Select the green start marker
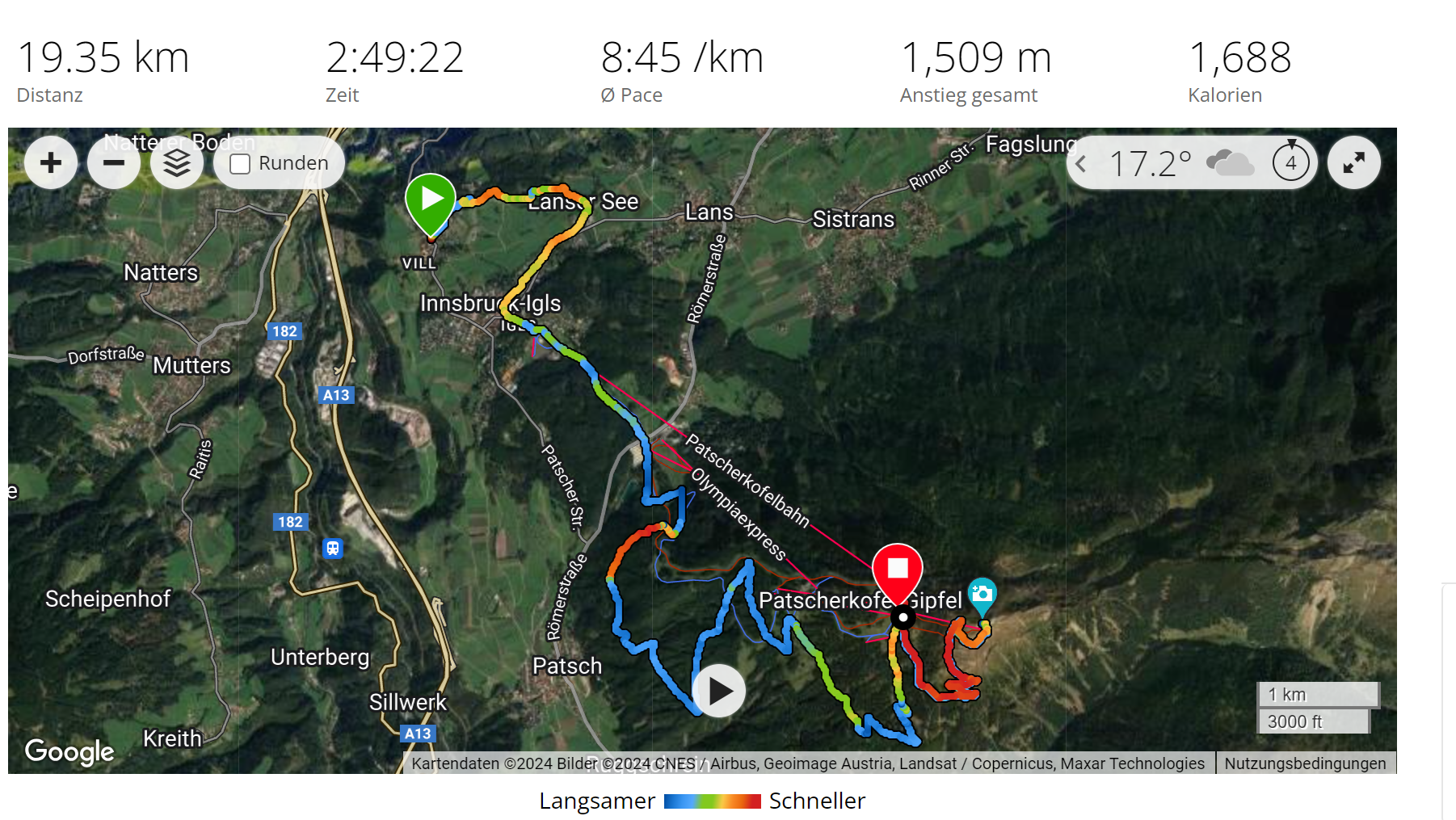Screen dimensions: 1456x820 (431, 204)
